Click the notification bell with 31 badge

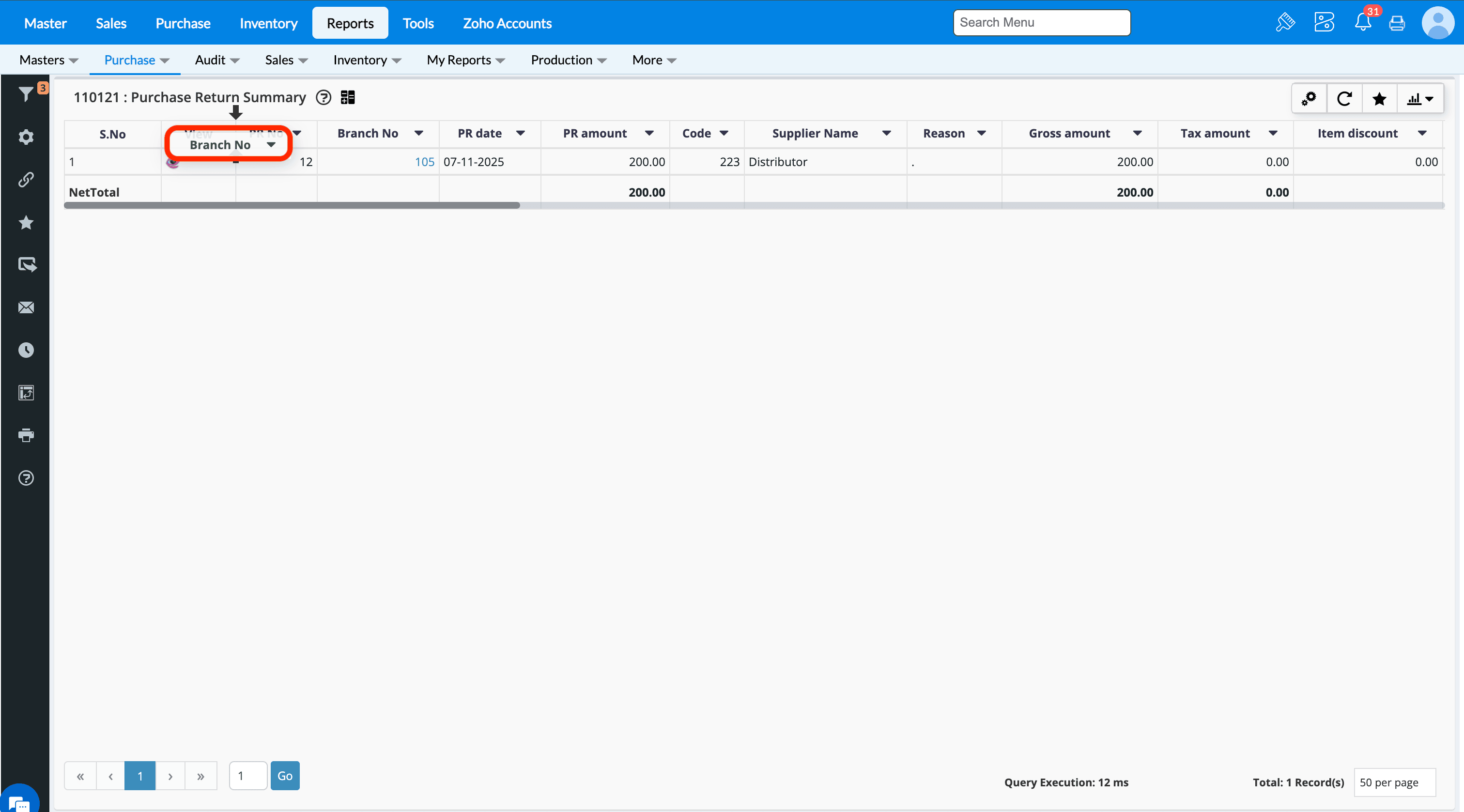tap(1362, 23)
